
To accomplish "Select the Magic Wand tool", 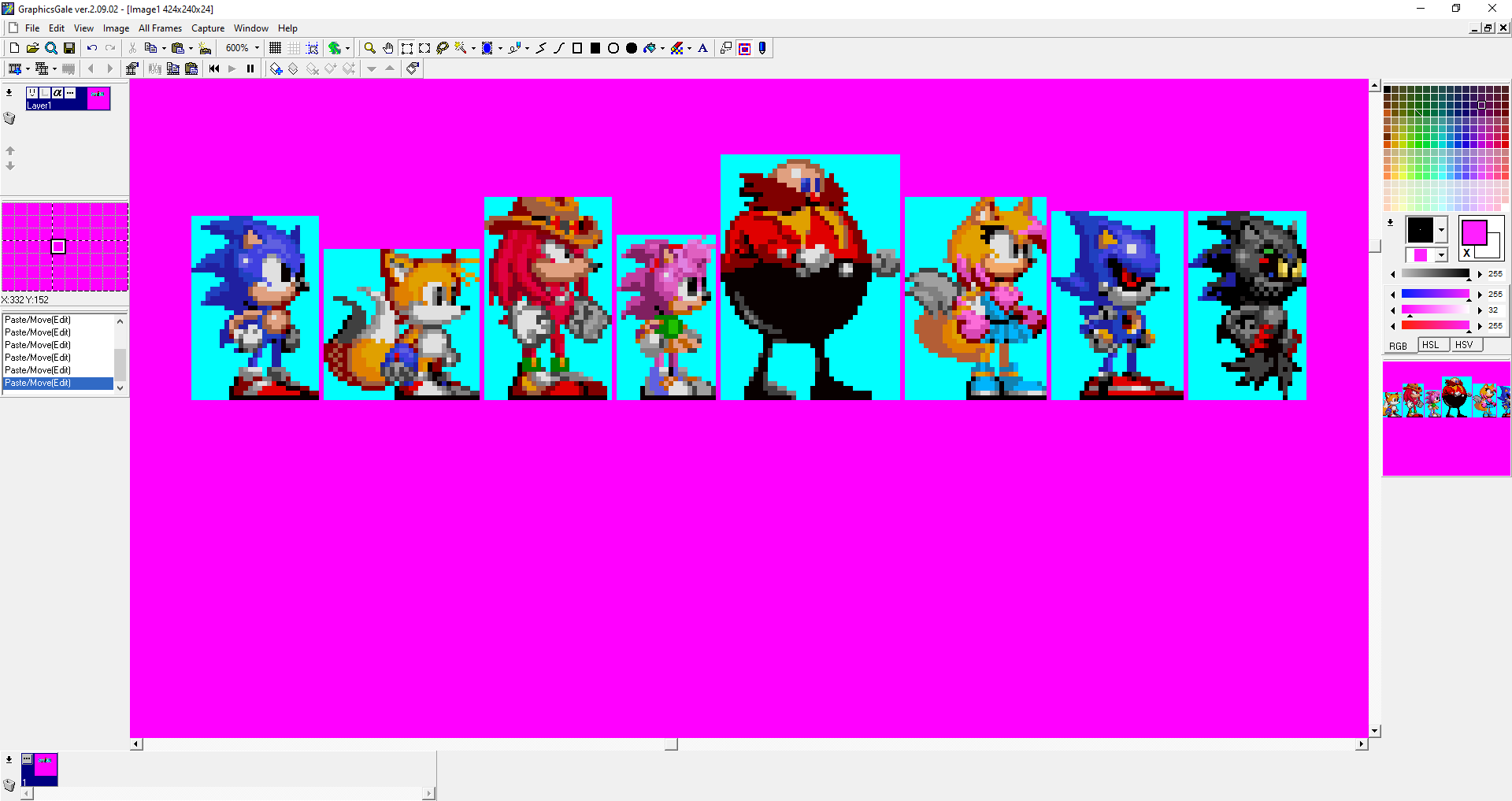I will (x=461, y=48).
